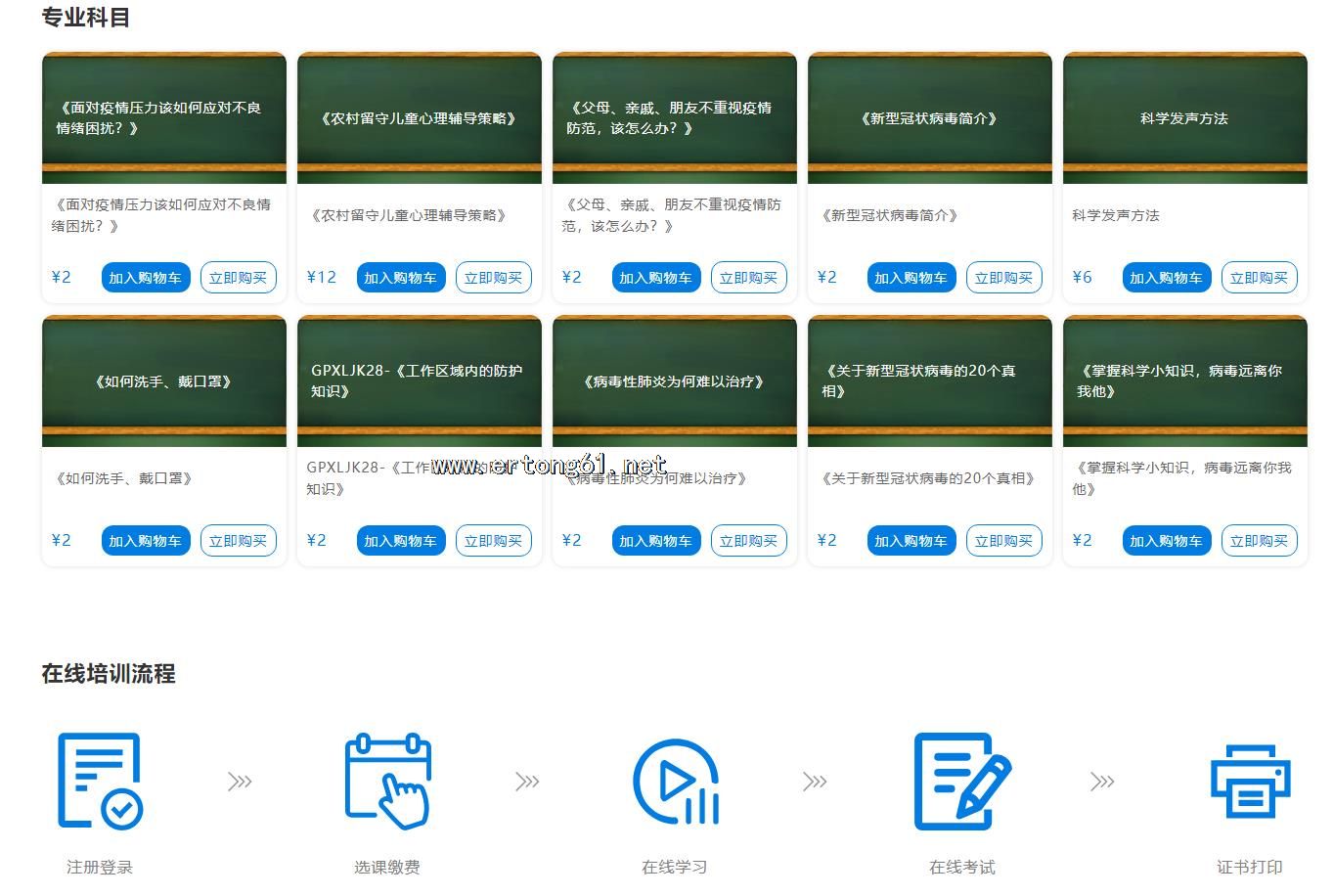Open GPXLJK28 工作区域内的防护知识 chalkboard thumbnail
The height and width of the screenshot is (896, 1333).
(x=420, y=381)
